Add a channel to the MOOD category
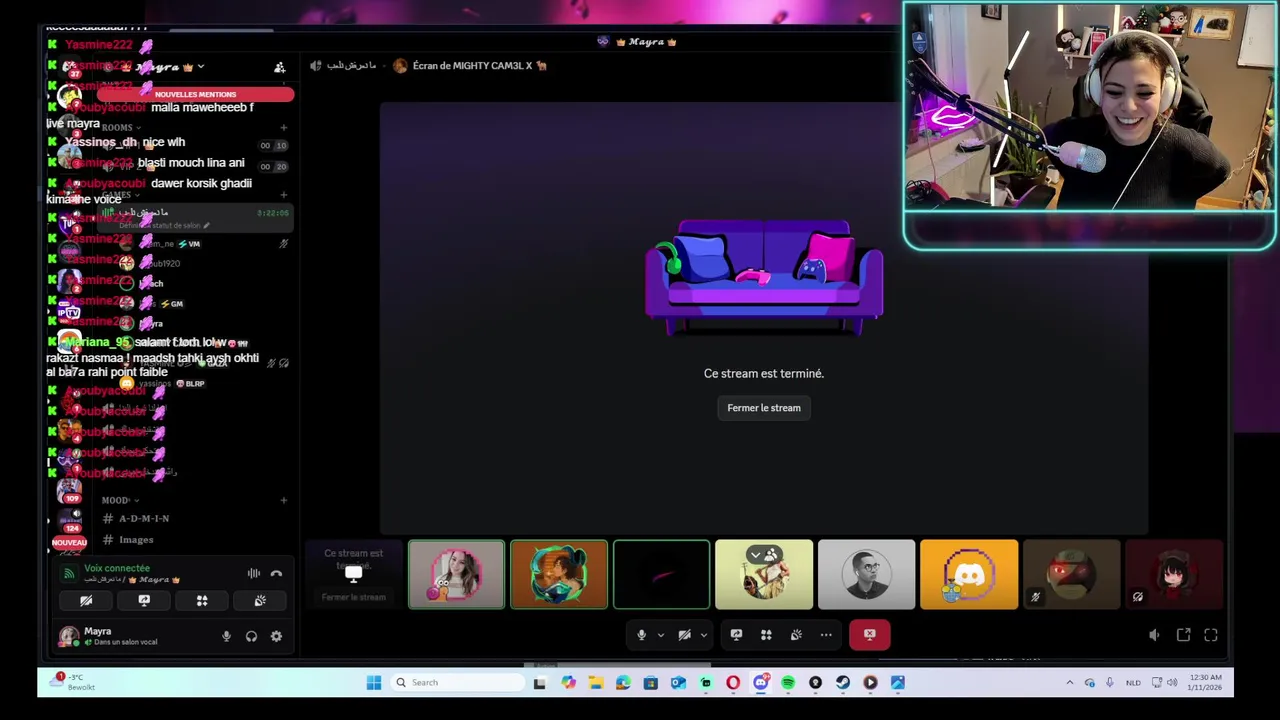The image size is (1280, 720). [x=284, y=500]
